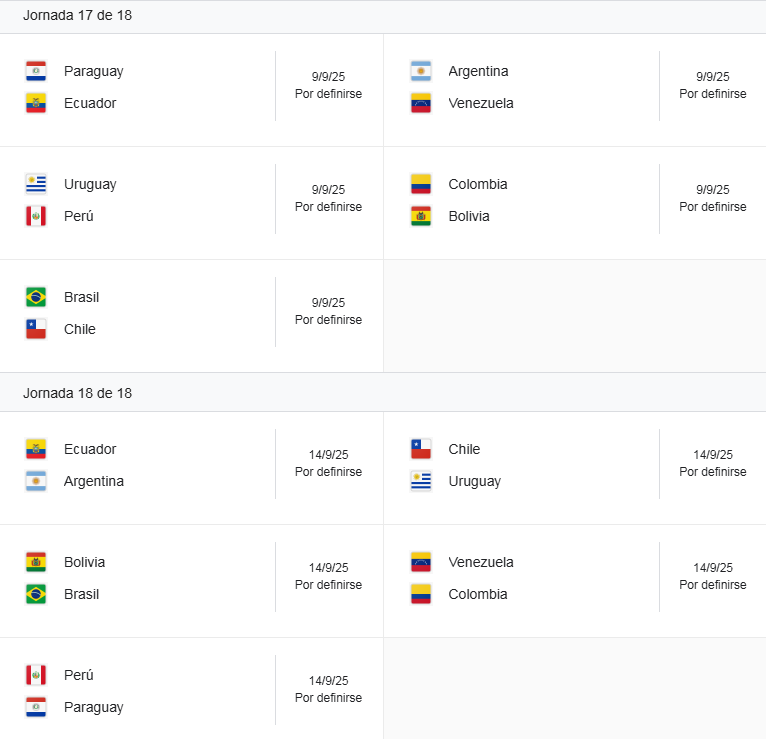This screenshot has width=766, height=739.
Task: Open the Jornada 17 de 18 header
Action: [383, 17]
